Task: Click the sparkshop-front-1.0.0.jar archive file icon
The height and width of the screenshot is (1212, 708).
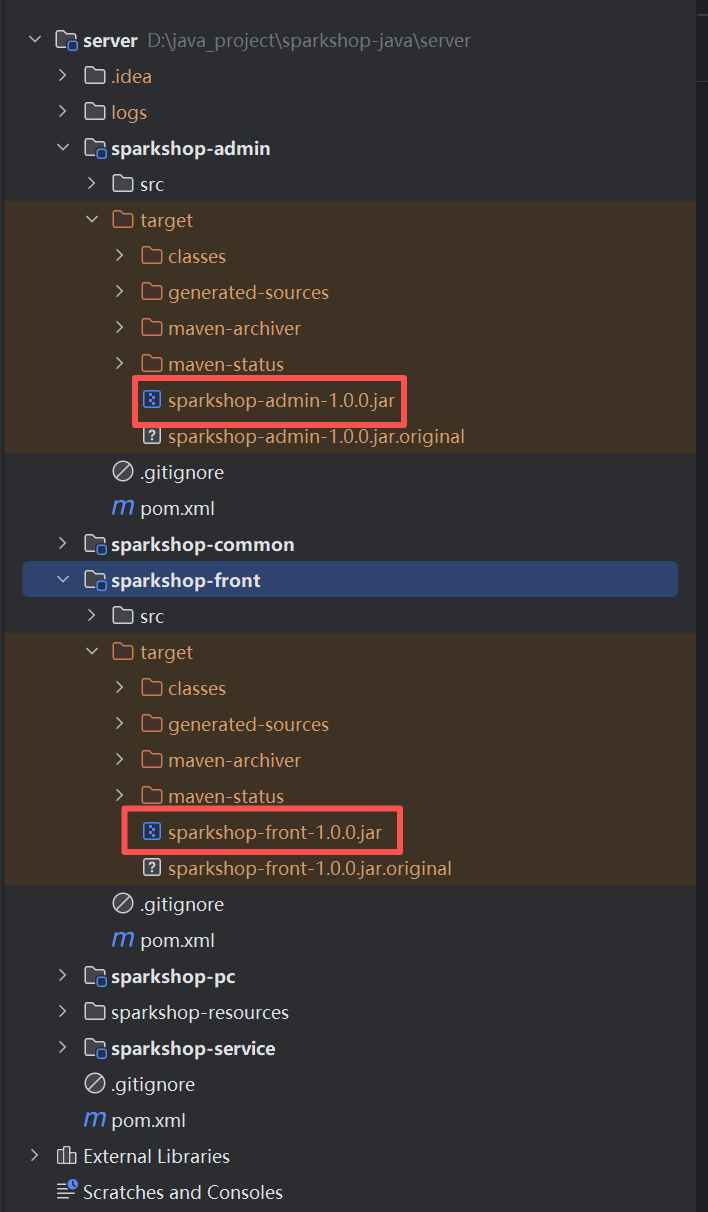Action: [152, 832]
